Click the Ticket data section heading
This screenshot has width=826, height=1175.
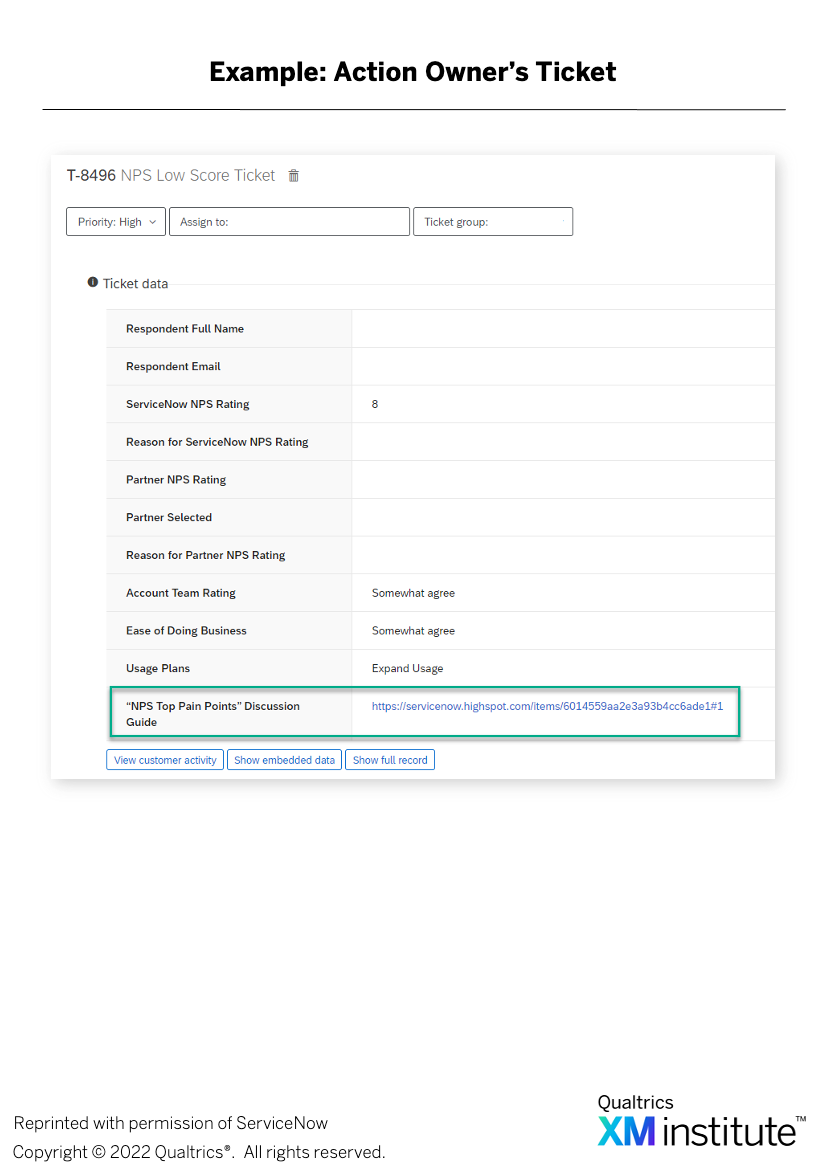point(135,283)
